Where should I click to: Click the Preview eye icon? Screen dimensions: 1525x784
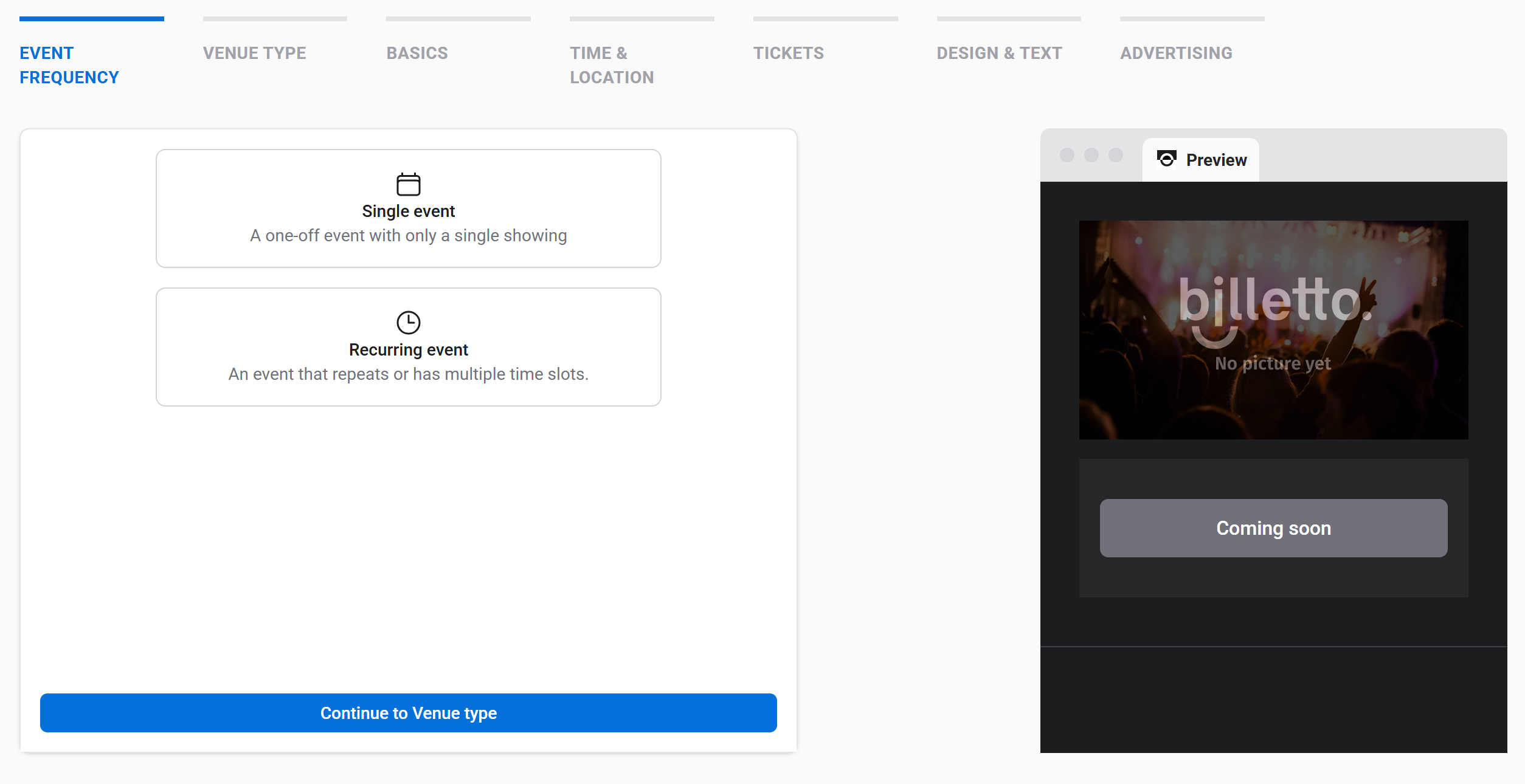(1166, 159)
